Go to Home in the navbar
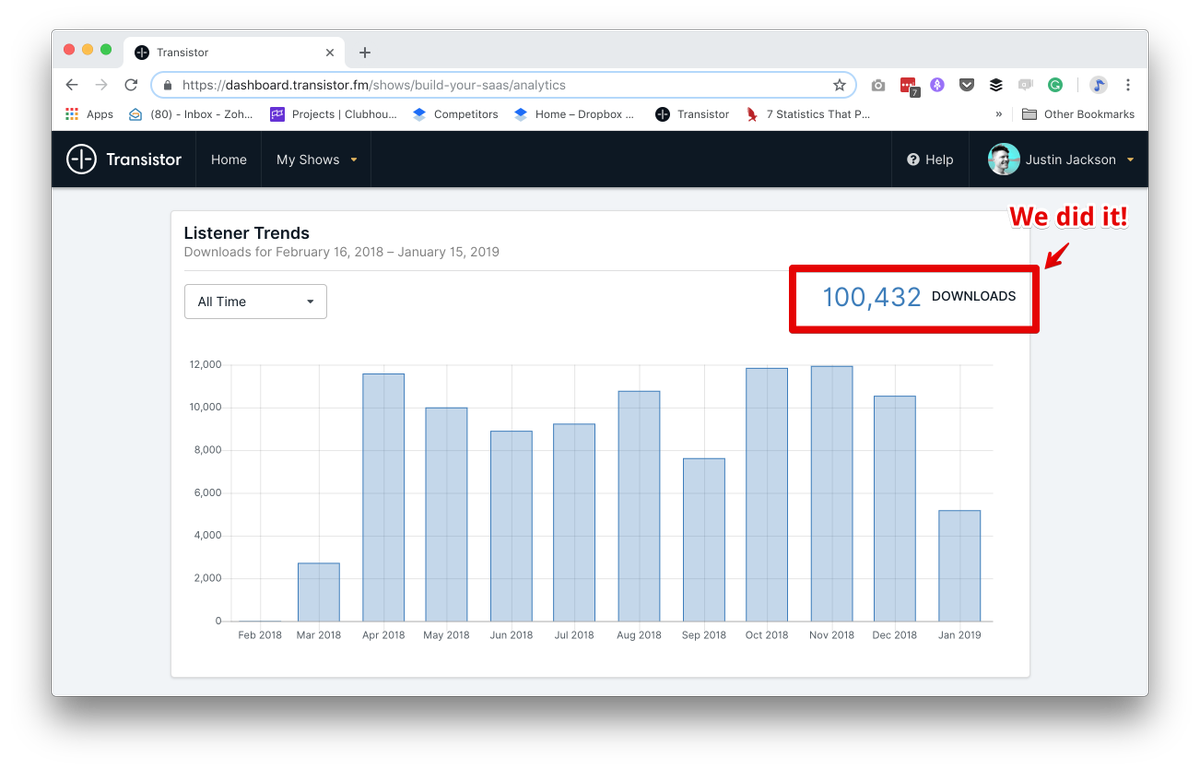This screenshot has height=770, width=1200. 228,159
